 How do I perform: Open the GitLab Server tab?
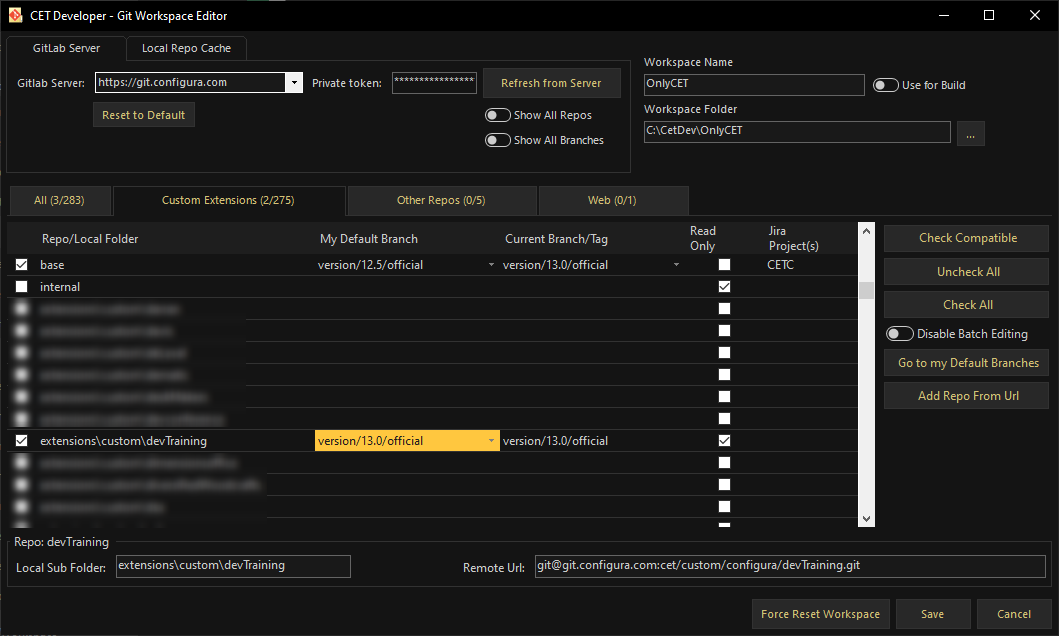66,49
